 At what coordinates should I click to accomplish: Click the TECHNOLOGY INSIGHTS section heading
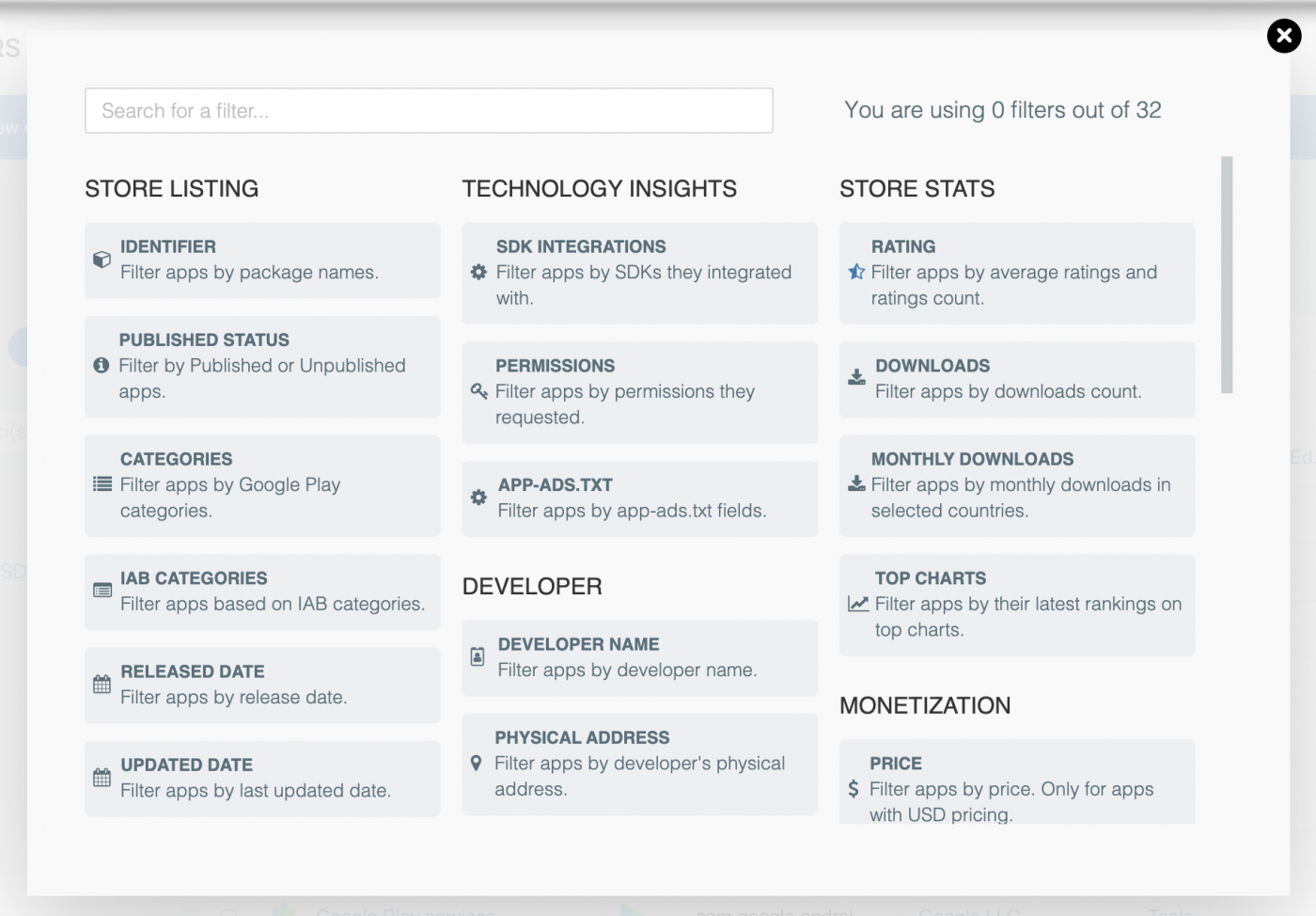coord(600,189)
